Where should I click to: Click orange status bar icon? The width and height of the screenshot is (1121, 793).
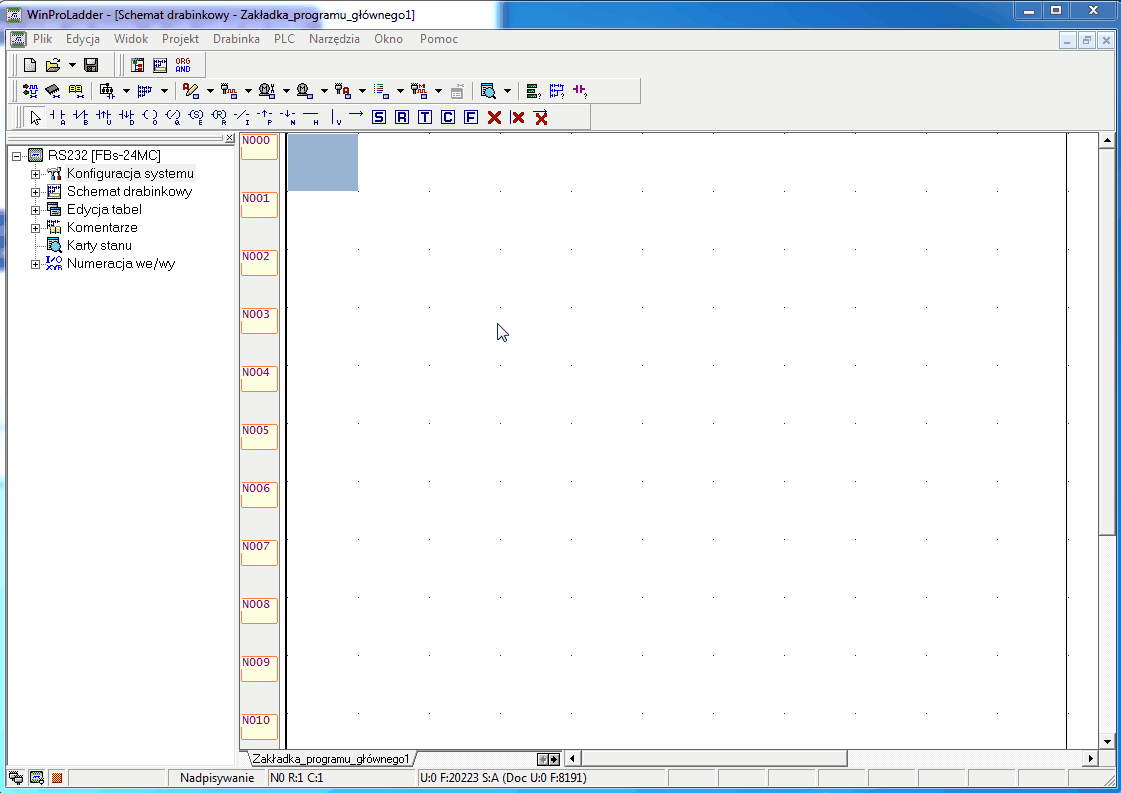[56, 778]
